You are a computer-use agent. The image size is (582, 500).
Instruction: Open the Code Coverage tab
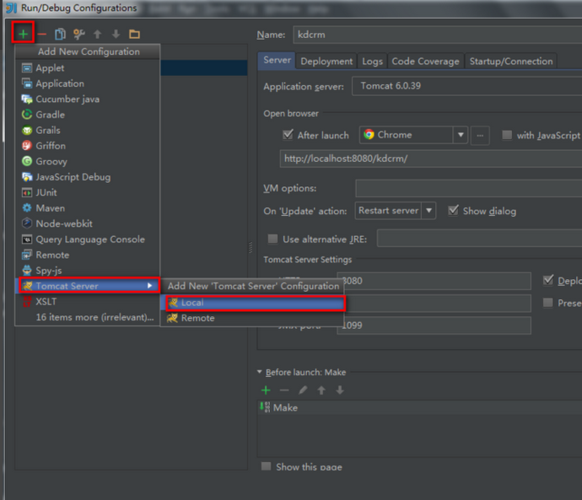point(425,61)
